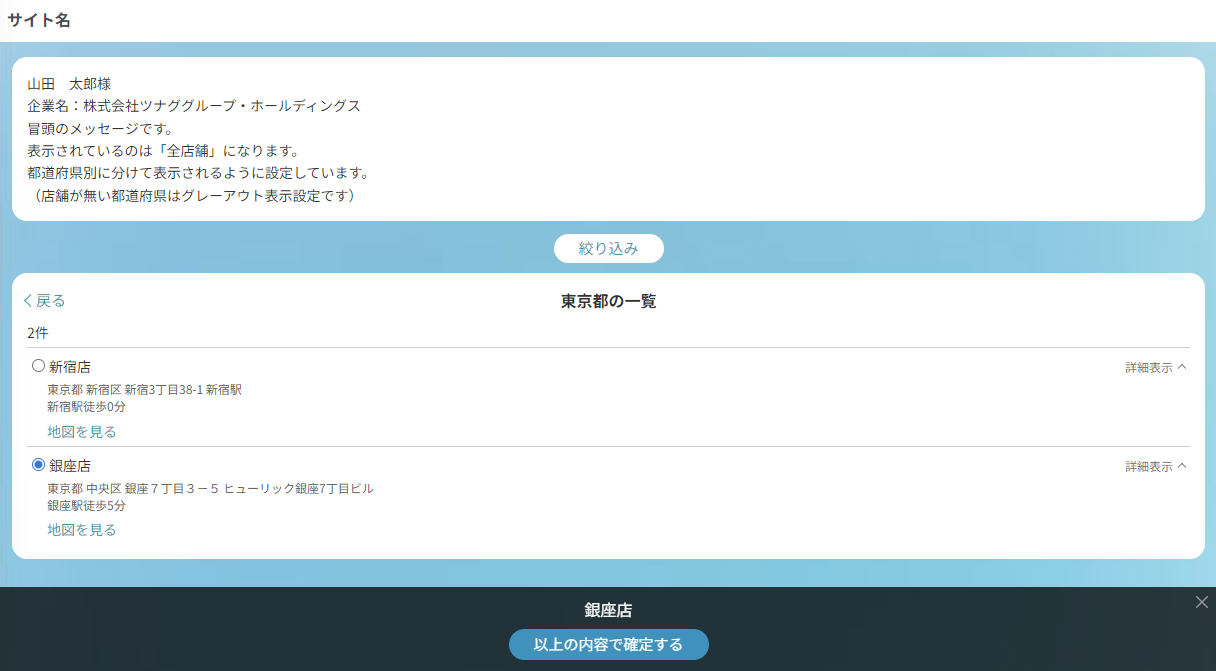Select the 新宿店 radio button
Screen dimensions: 1216x671
(39, 366)
